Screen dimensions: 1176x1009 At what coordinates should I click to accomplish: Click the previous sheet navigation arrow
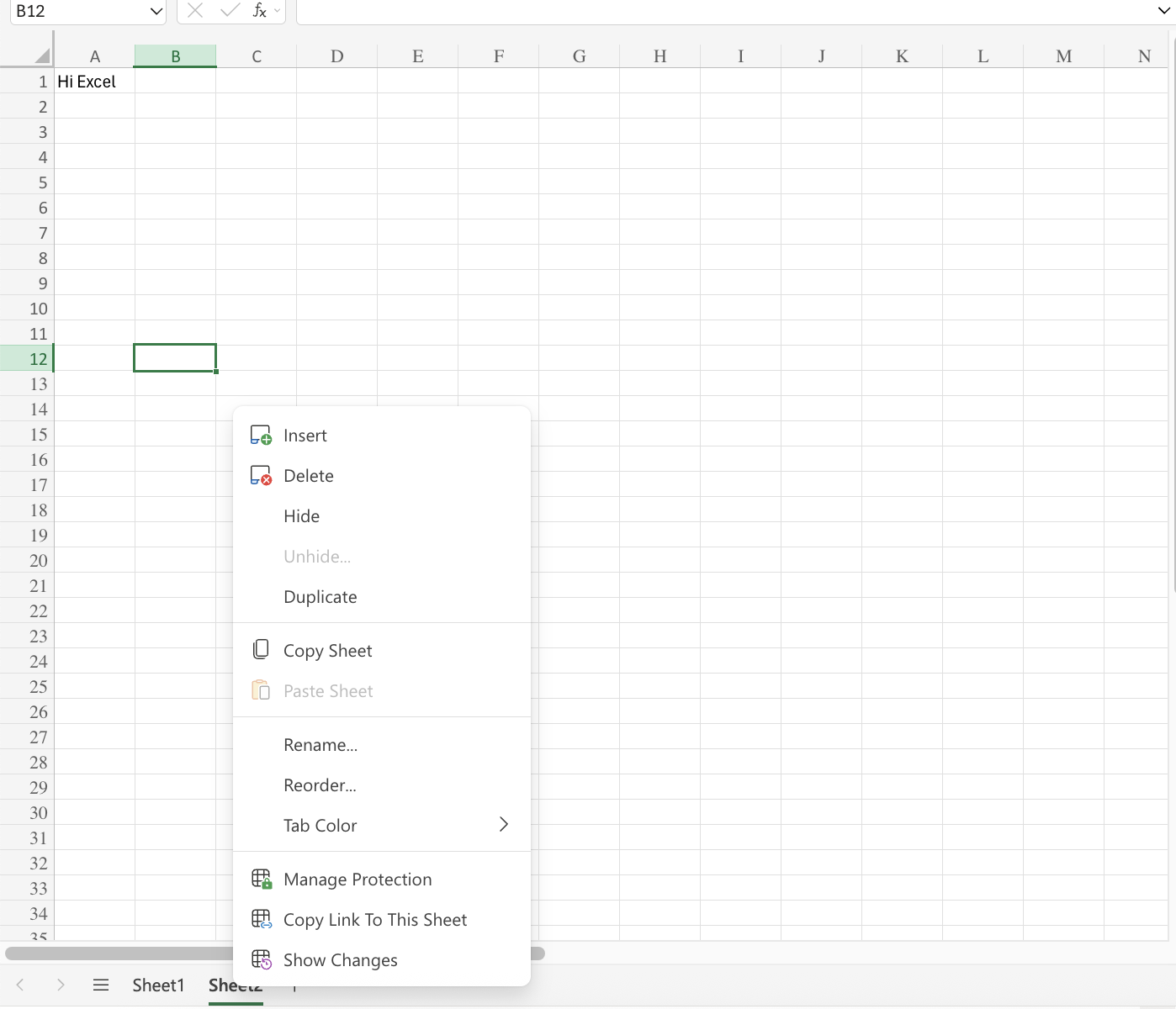tap(20, 985)
